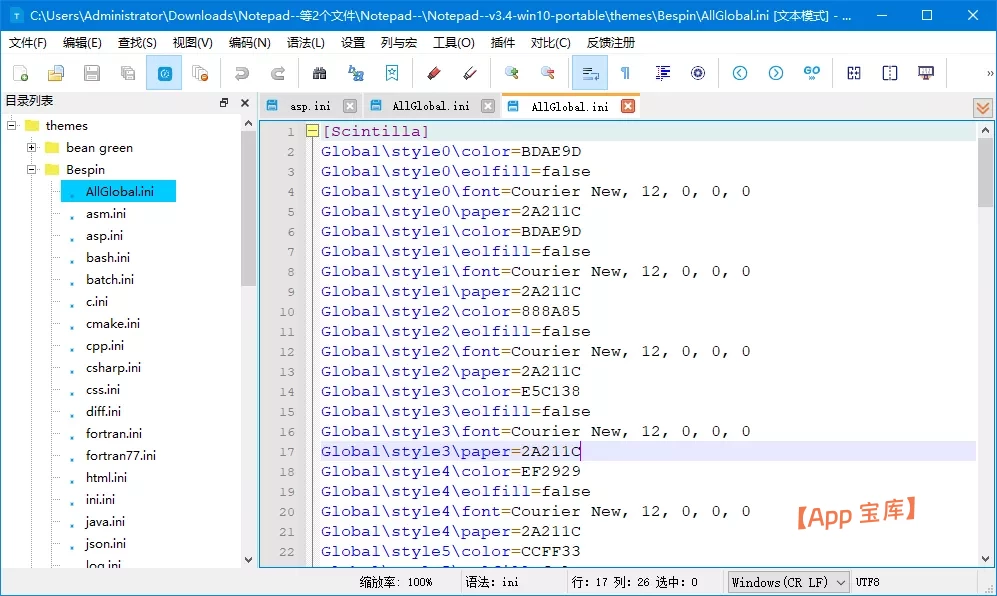Image resolution: width=997 pixels, height=596 pixels.
Task: Toggle the word wrap toolbar button
Action: [589, 73]
